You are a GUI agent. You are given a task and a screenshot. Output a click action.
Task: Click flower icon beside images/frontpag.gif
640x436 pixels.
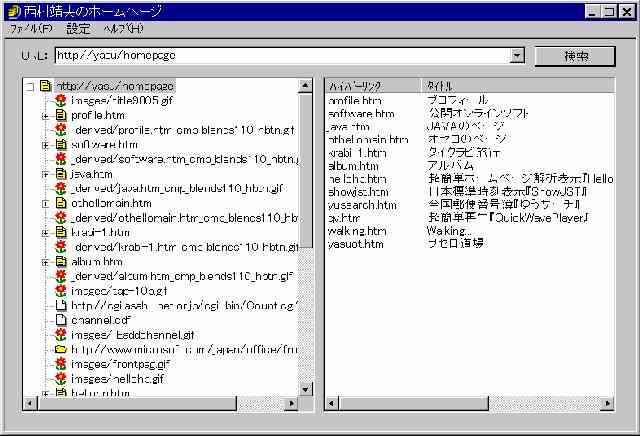click(x=61, y=364)
